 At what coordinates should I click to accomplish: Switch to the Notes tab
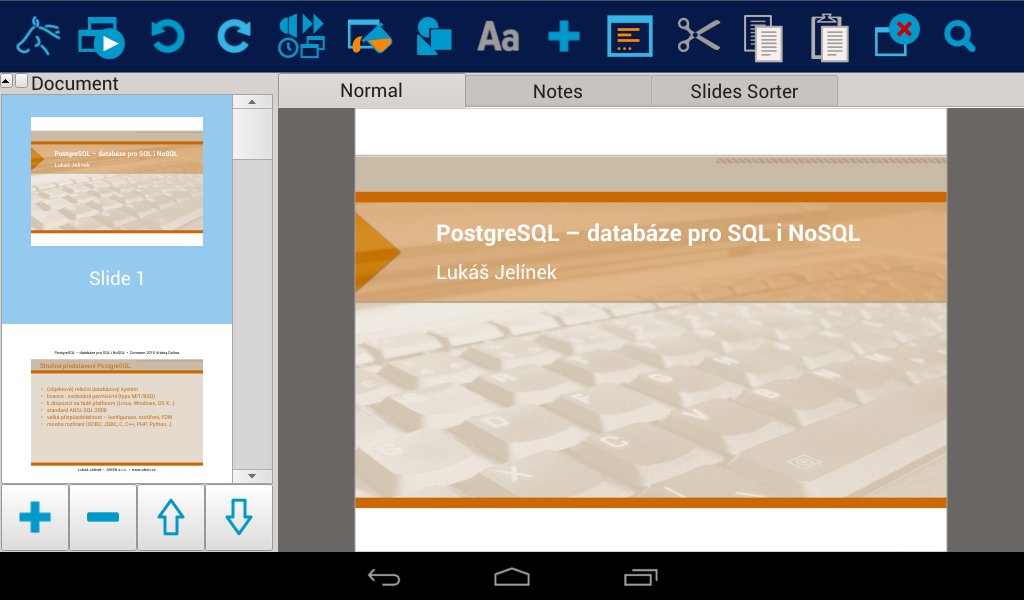pos(558,91)
